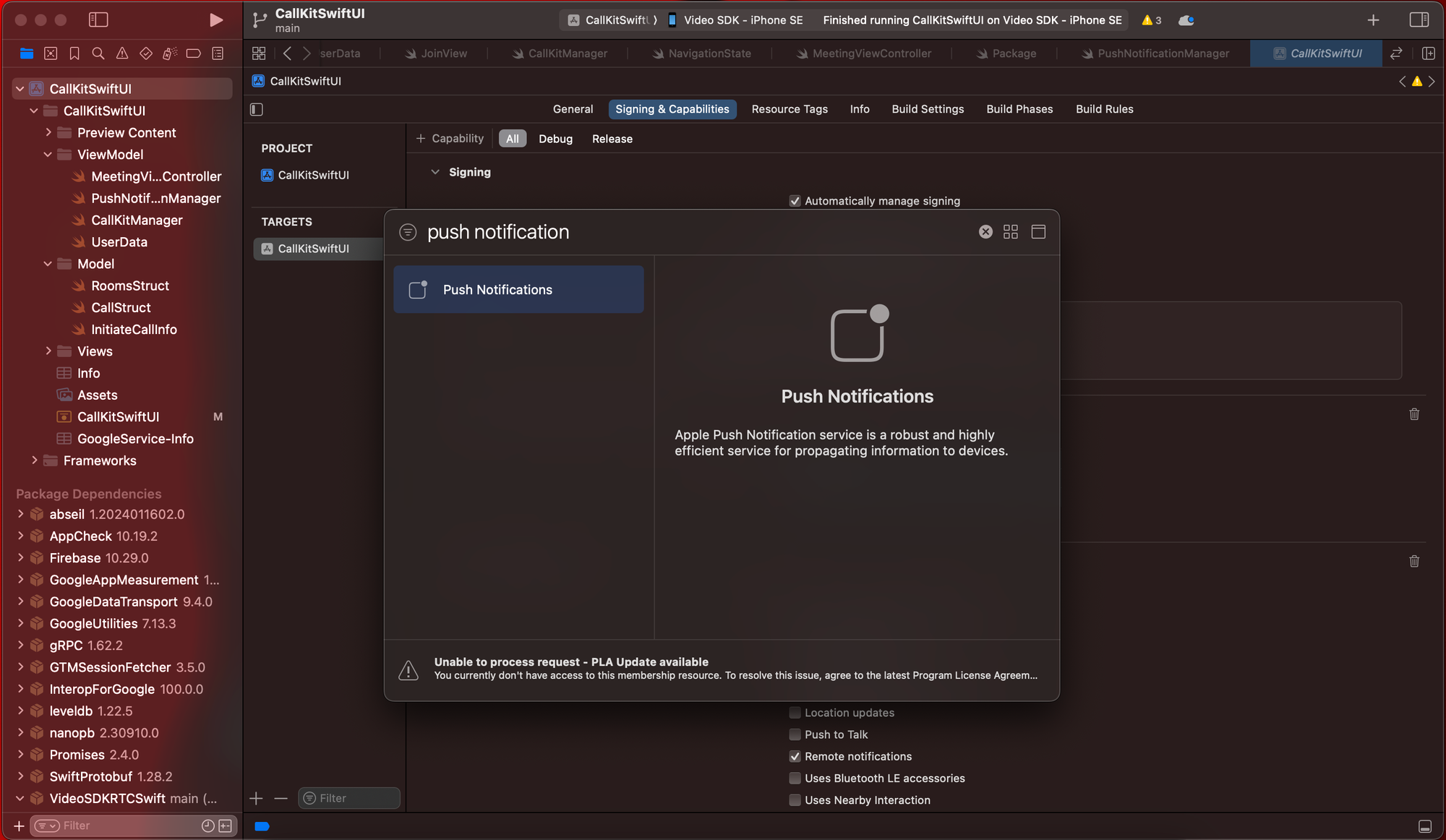1446x840 pixels.
Task: Collapse the VideoSDKRTCSwift package
Action: (x=20, y=798)
